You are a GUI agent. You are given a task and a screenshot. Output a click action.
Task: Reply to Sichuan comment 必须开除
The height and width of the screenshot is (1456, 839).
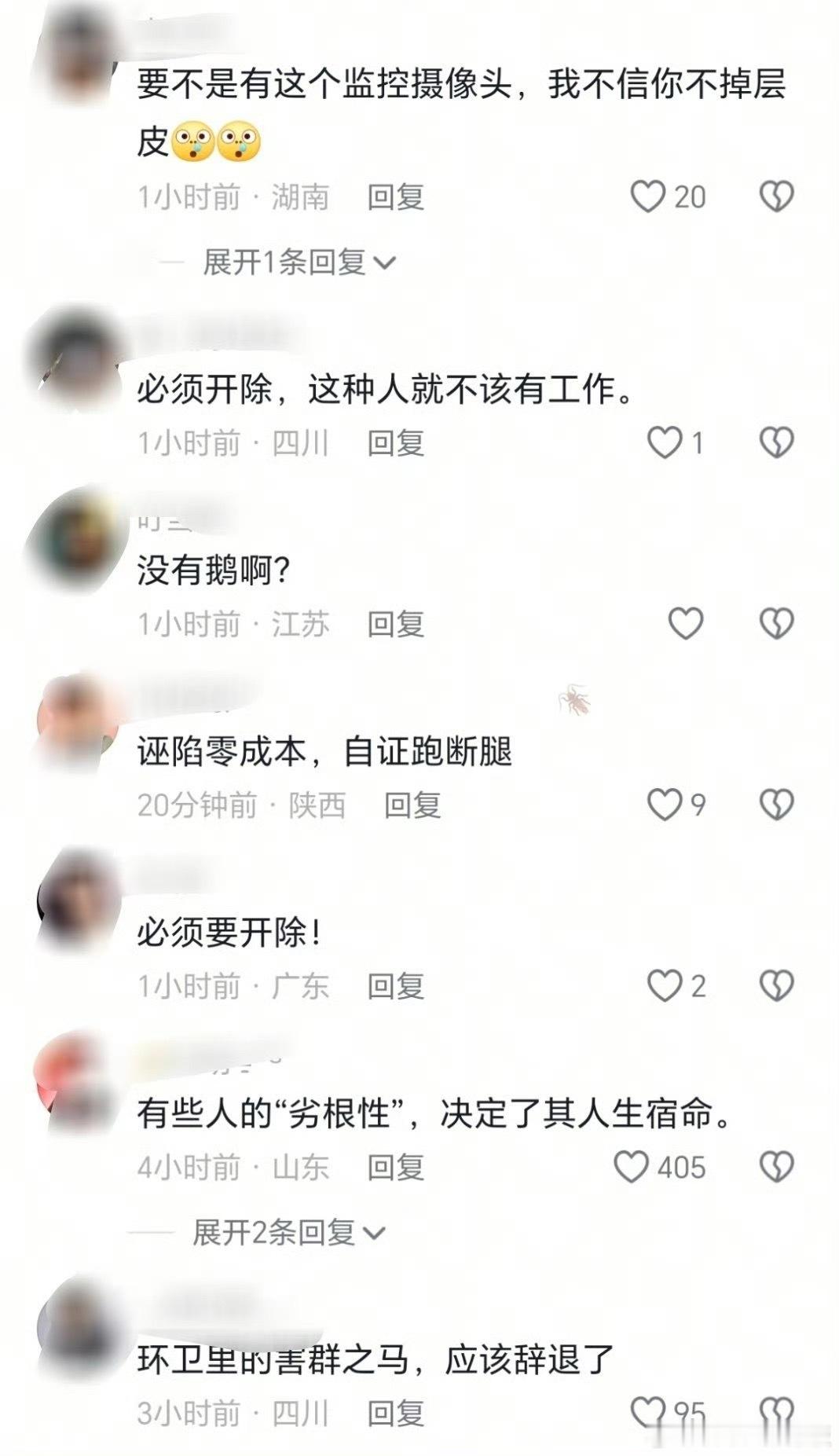(396, 443)
